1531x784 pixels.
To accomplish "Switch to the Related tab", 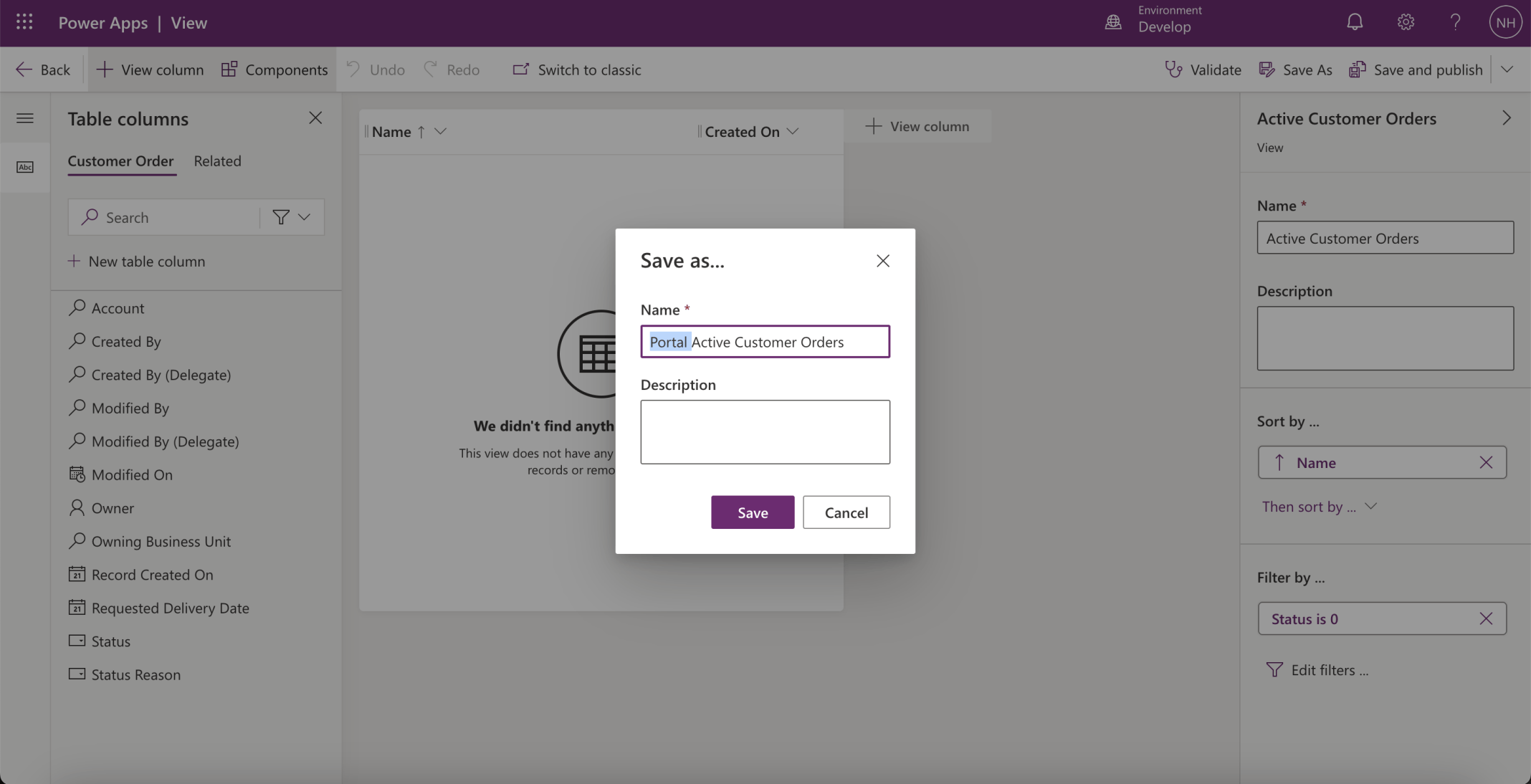I will point(217,161).
